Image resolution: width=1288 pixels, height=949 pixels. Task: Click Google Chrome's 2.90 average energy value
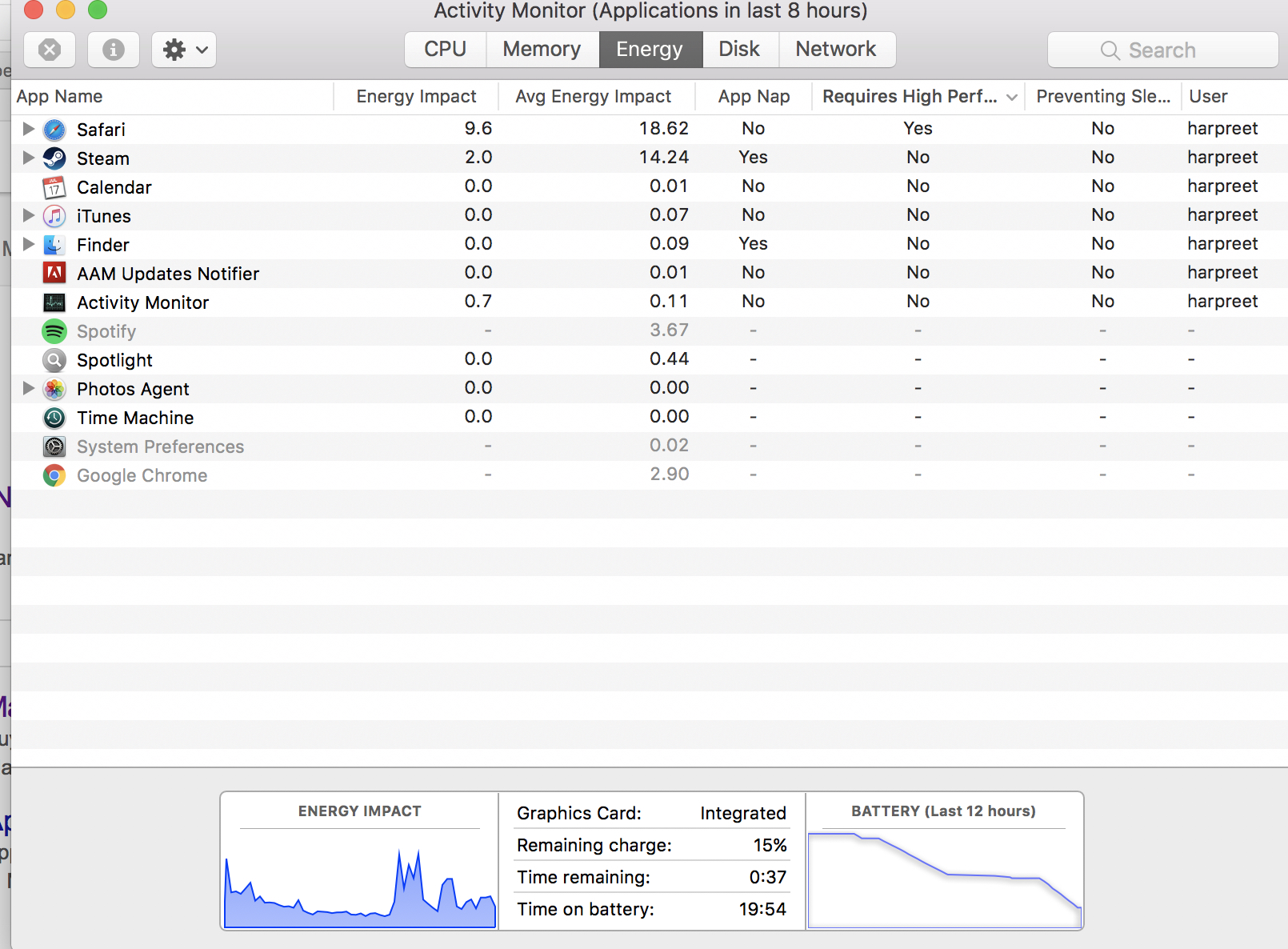670,474
